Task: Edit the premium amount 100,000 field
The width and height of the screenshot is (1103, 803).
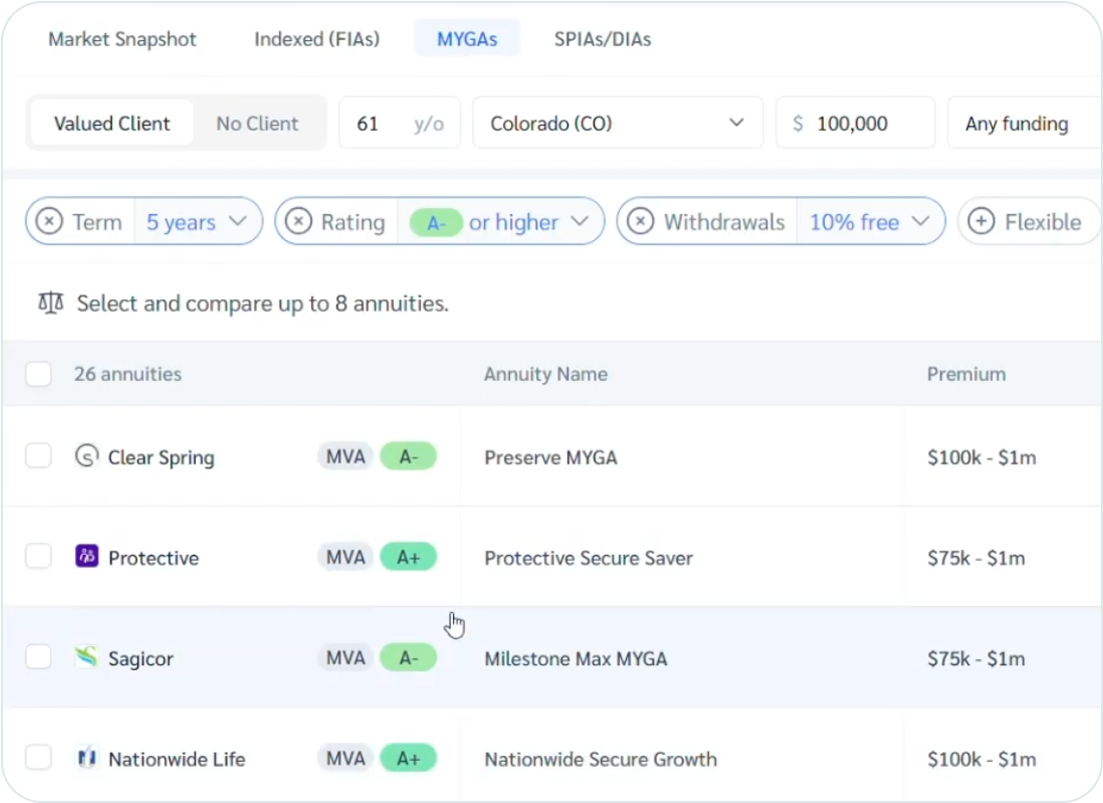Action: pyautogui.click(x=855, y=123)
